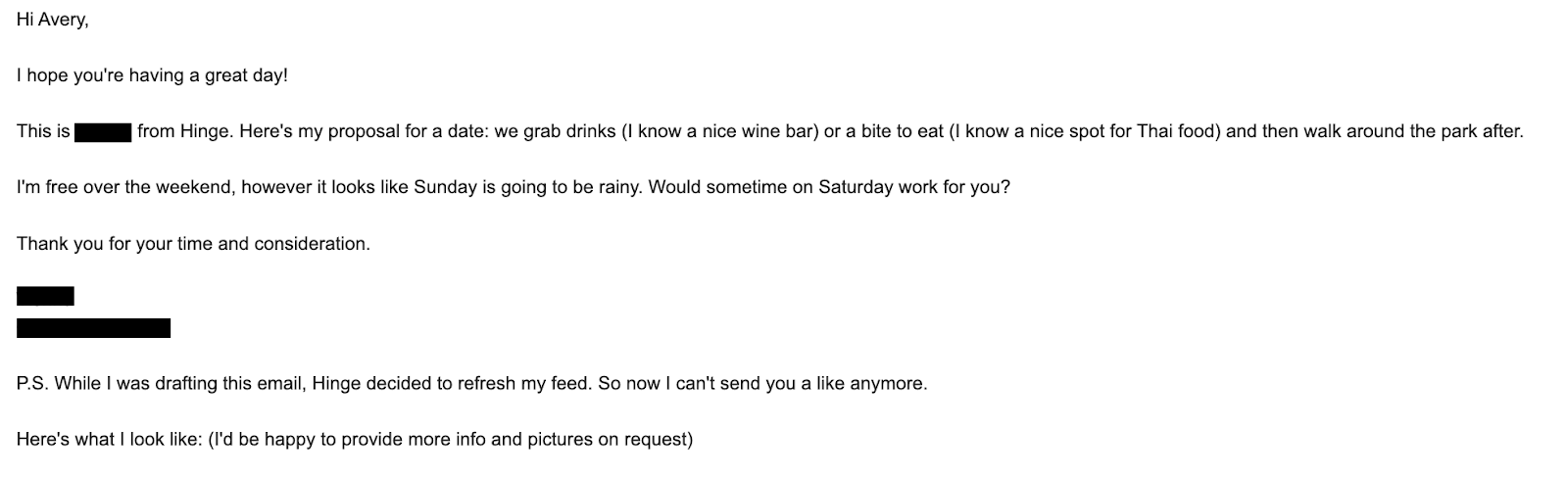Click the short redacted signature name
Viewport: 1568px width, 479px height.
45,296
